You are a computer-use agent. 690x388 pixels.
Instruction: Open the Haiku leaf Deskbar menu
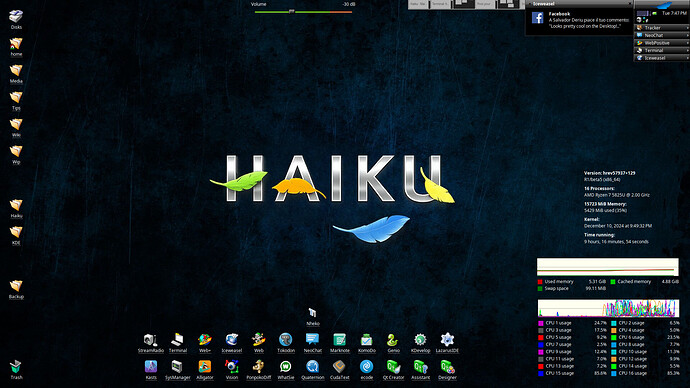661,4
